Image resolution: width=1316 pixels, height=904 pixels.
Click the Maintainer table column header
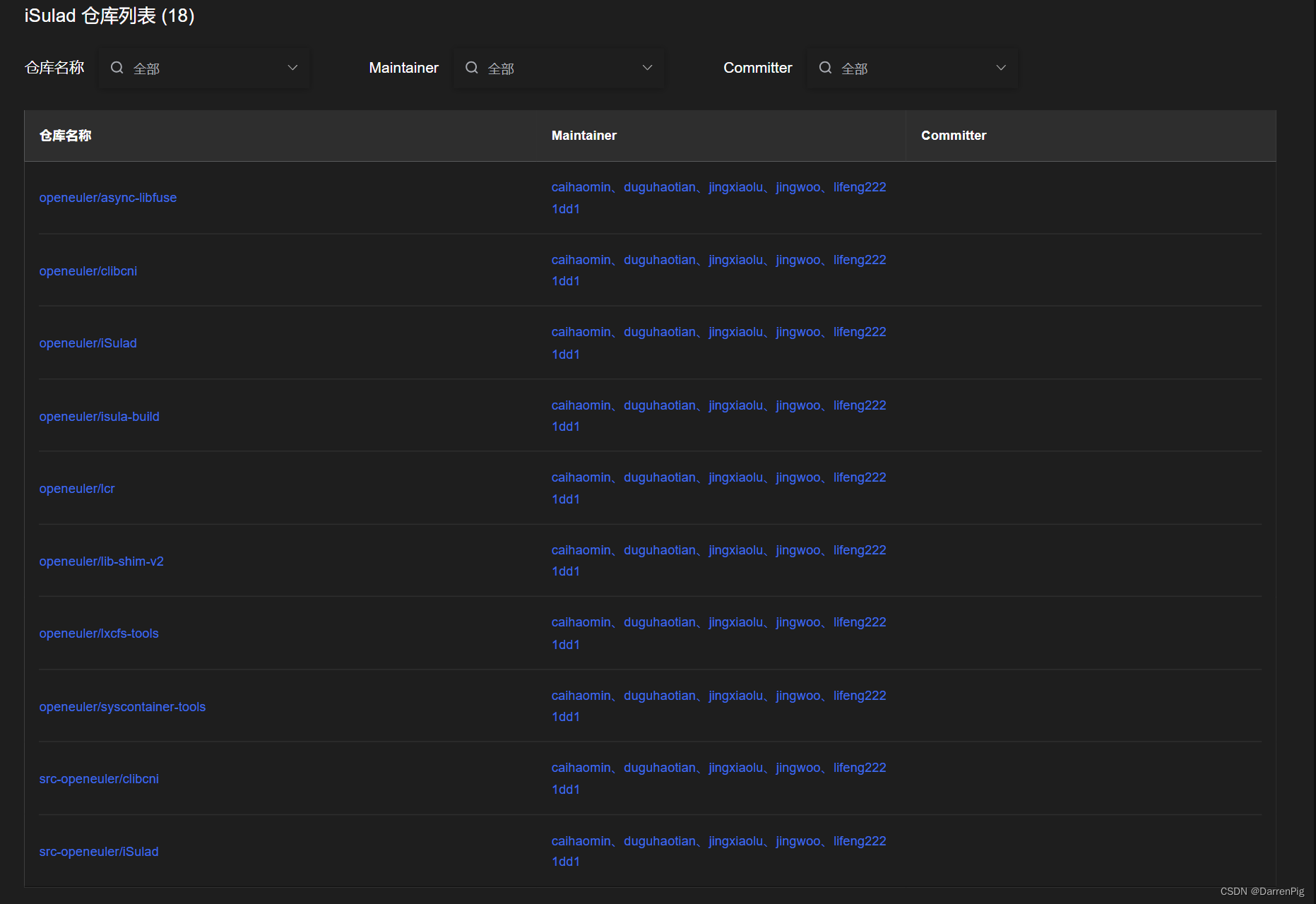(584, 136)
